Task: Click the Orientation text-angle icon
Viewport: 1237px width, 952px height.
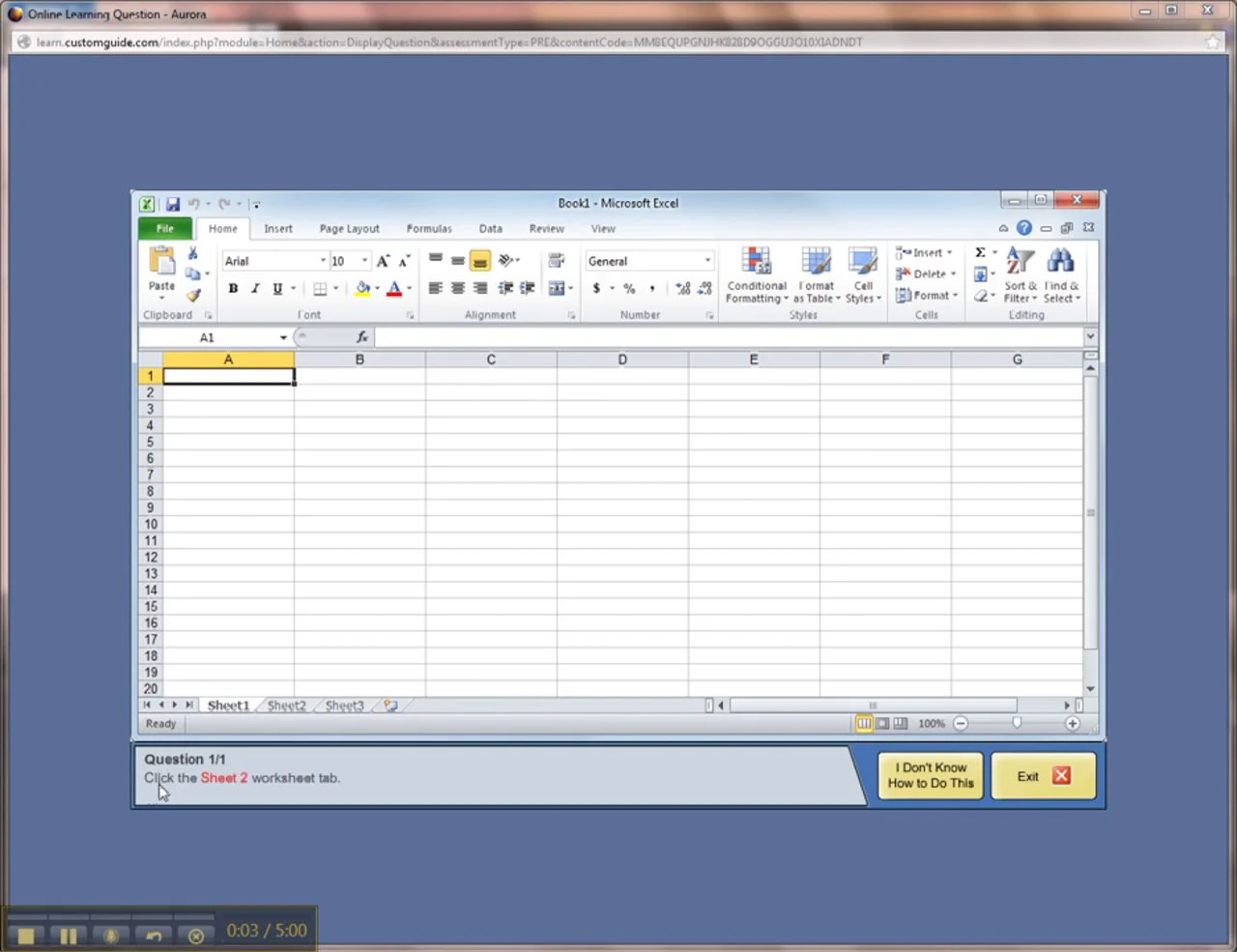Action: click(505, 260)
